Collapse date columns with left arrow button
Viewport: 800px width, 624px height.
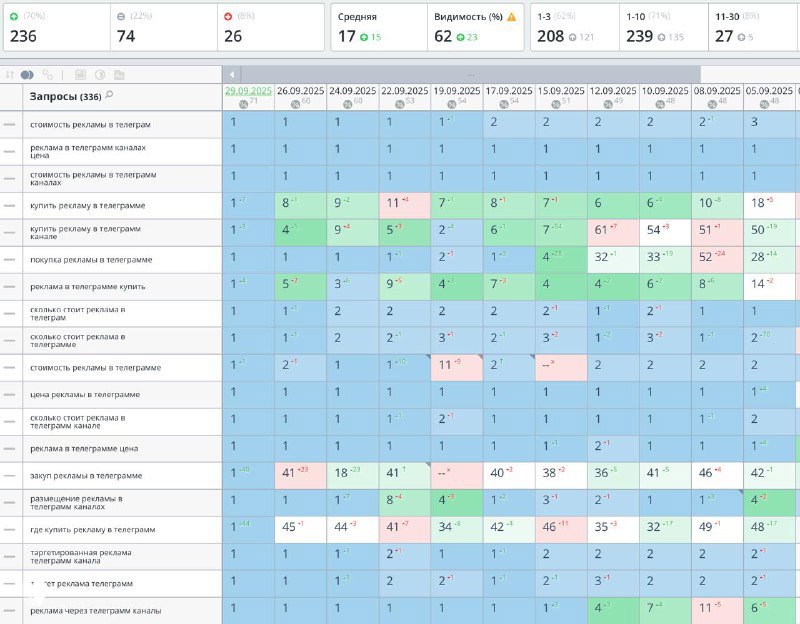click(x=232, y=74)
